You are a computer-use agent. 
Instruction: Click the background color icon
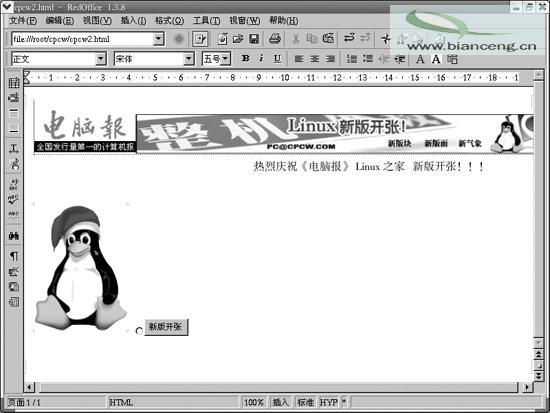coord(452,59)
